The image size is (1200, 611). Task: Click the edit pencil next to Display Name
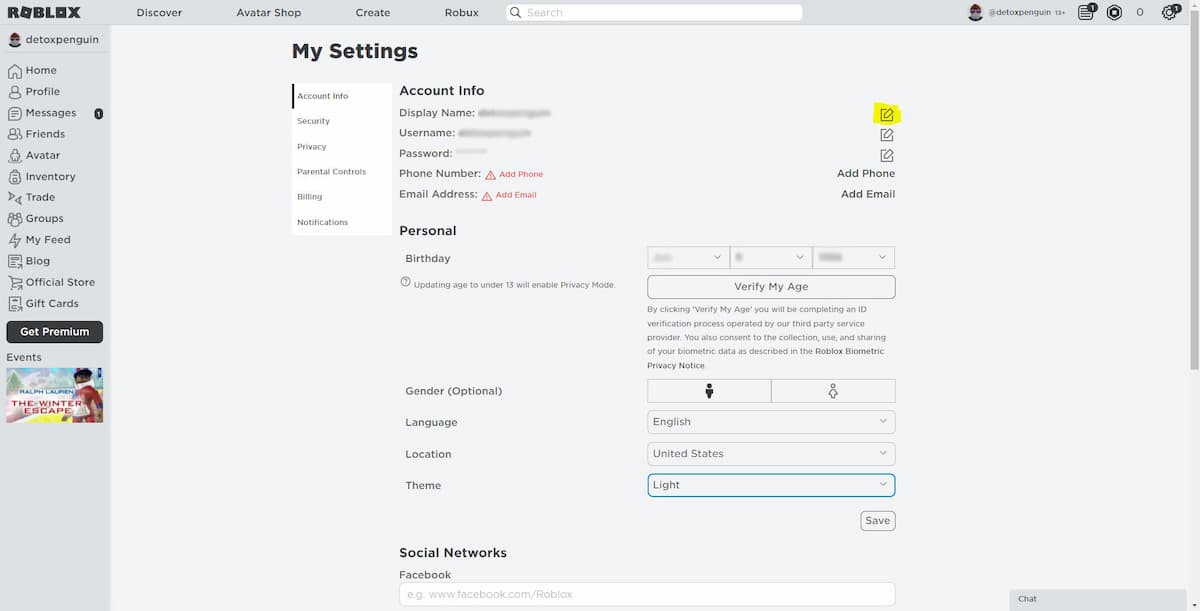(x=886, y=113)
